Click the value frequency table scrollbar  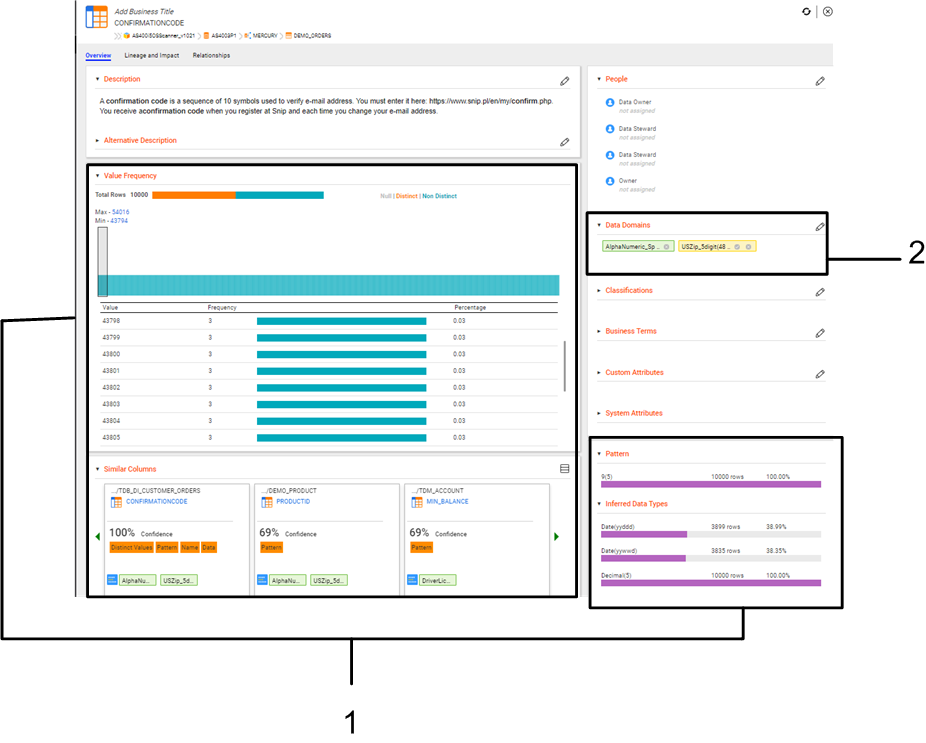pyautogui.click(x=565, y=366)
